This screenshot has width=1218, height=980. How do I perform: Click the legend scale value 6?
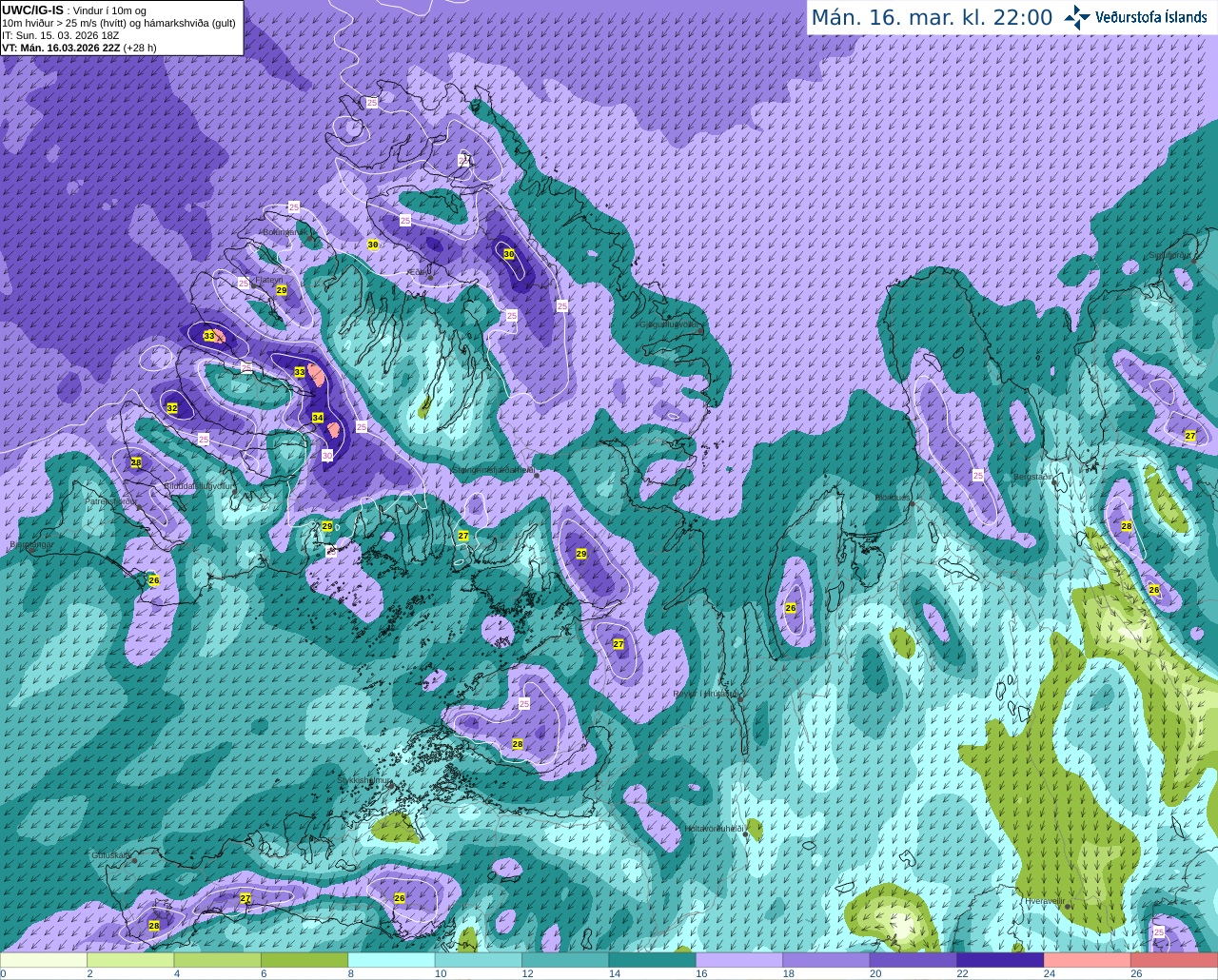[264, 973]
